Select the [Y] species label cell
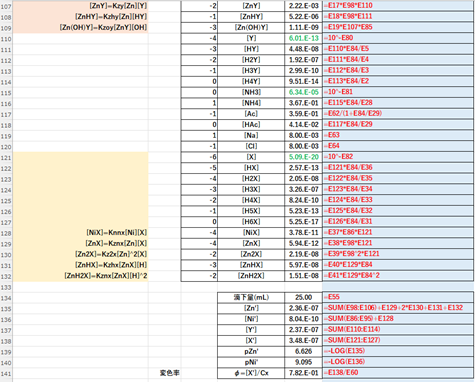 pos(251,38)
